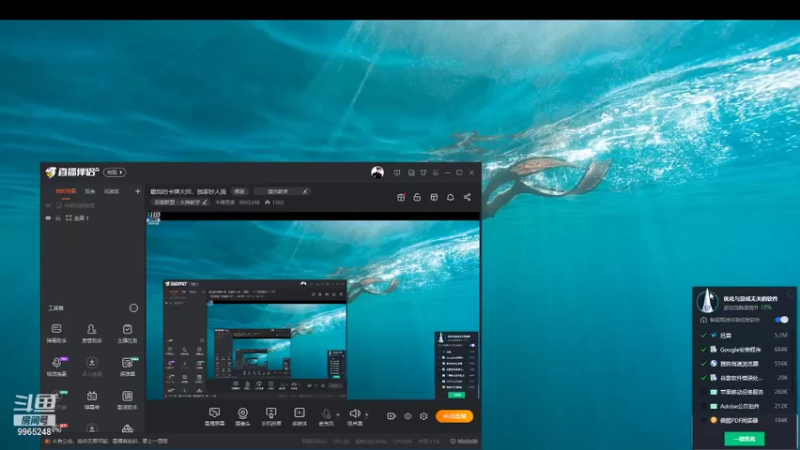
Task: Click the 修改 button beside the stream title
Action: coord(239,191)
